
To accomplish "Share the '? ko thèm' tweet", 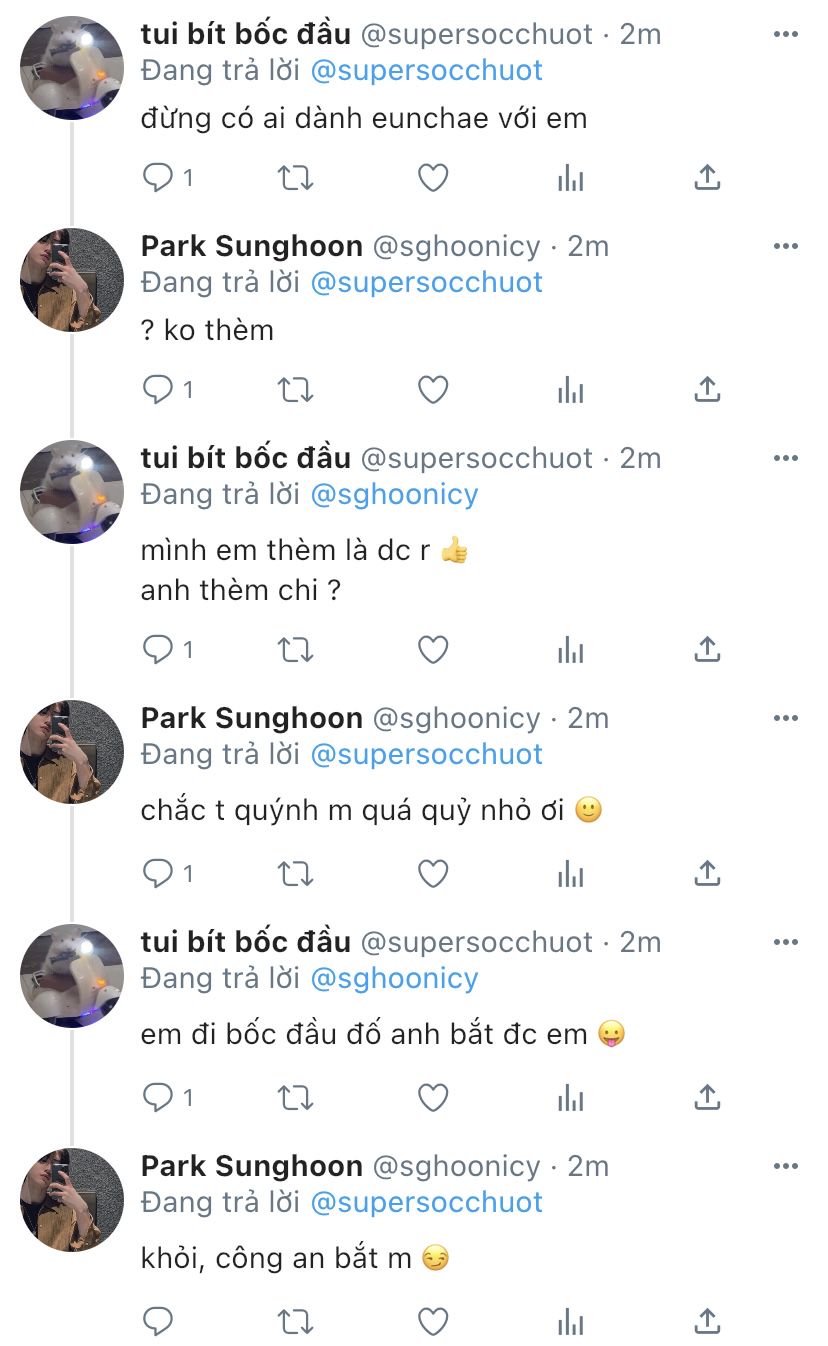I will point(707,390).
